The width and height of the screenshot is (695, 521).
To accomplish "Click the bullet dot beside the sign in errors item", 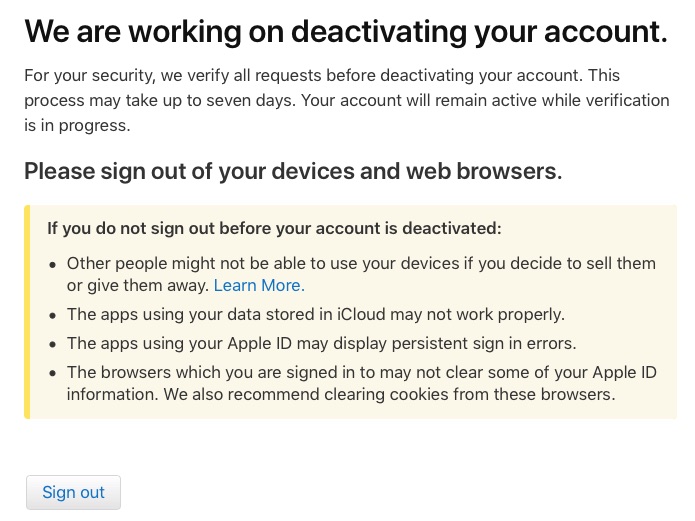I will (x=53, y=344).
